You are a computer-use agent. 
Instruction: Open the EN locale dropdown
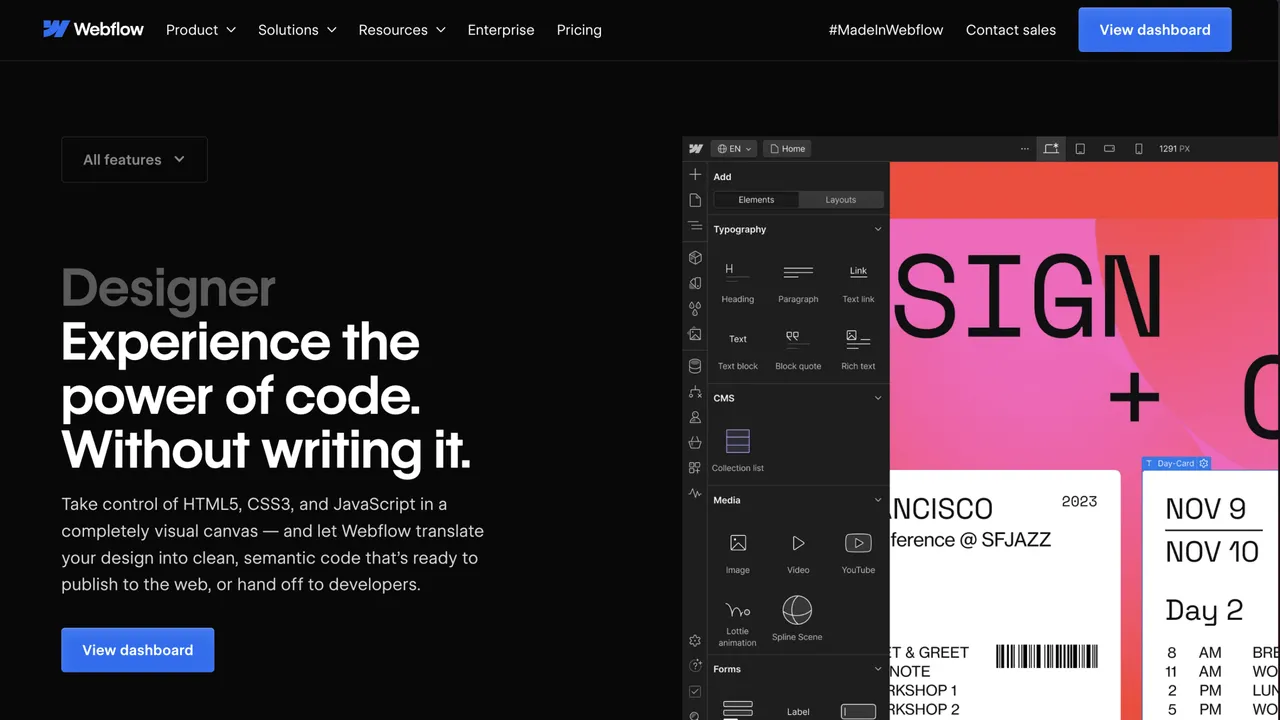click(x=734, y=149)
